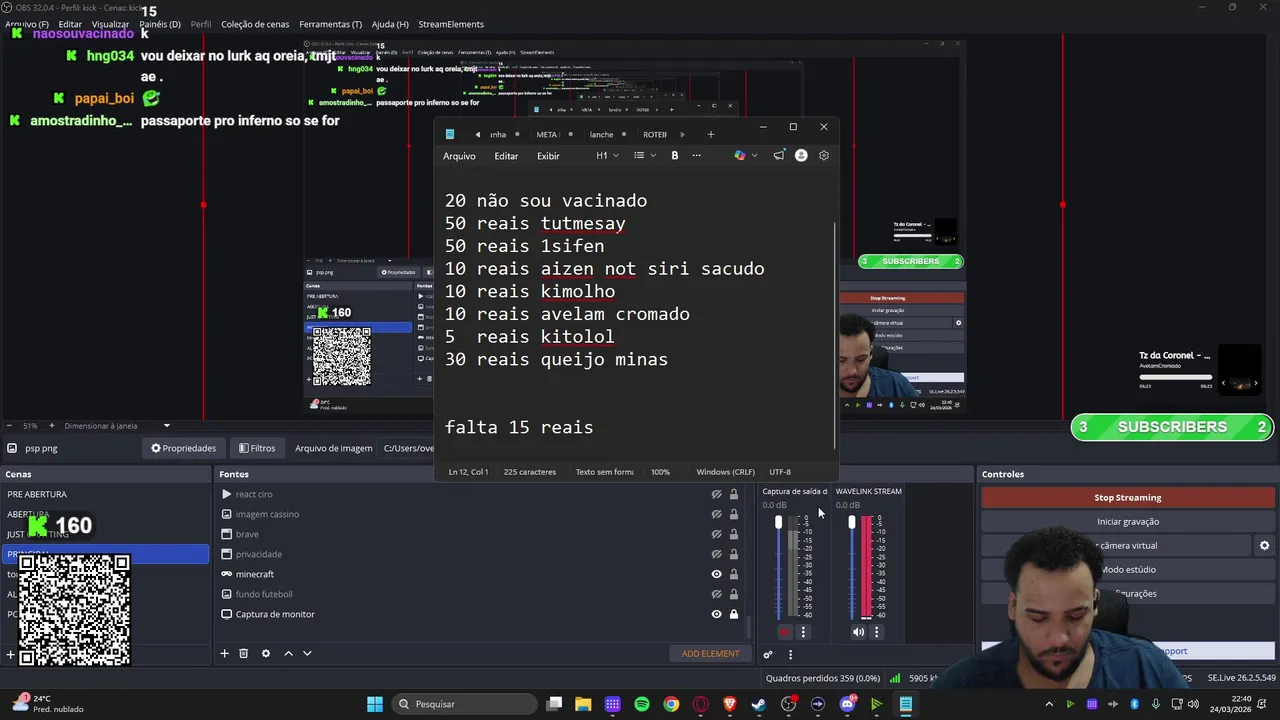
Task: Open WAVELINK STREAM three-dot options
Action: click(x=876, y=631)
